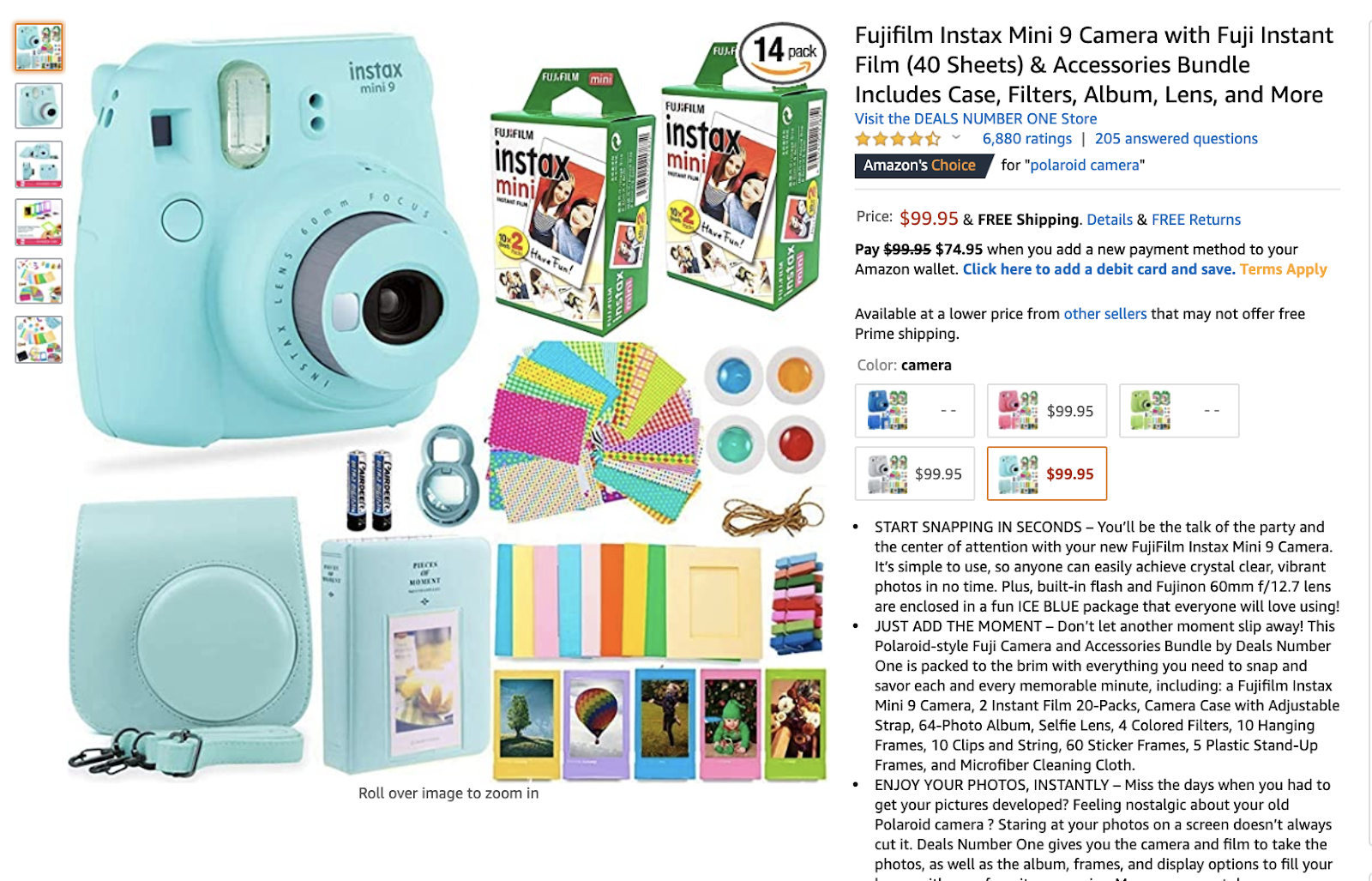Screen dimensions: 1372x881
Task: Open 205 answered questions link
Action: click(1176, 139)
